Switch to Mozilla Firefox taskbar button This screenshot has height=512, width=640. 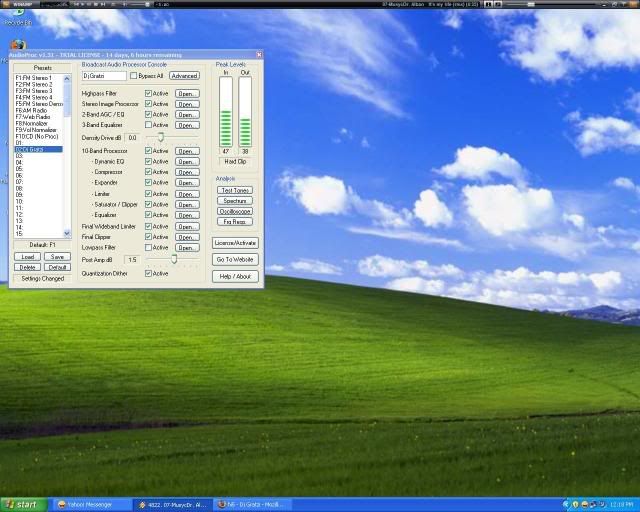click(253, 505)
